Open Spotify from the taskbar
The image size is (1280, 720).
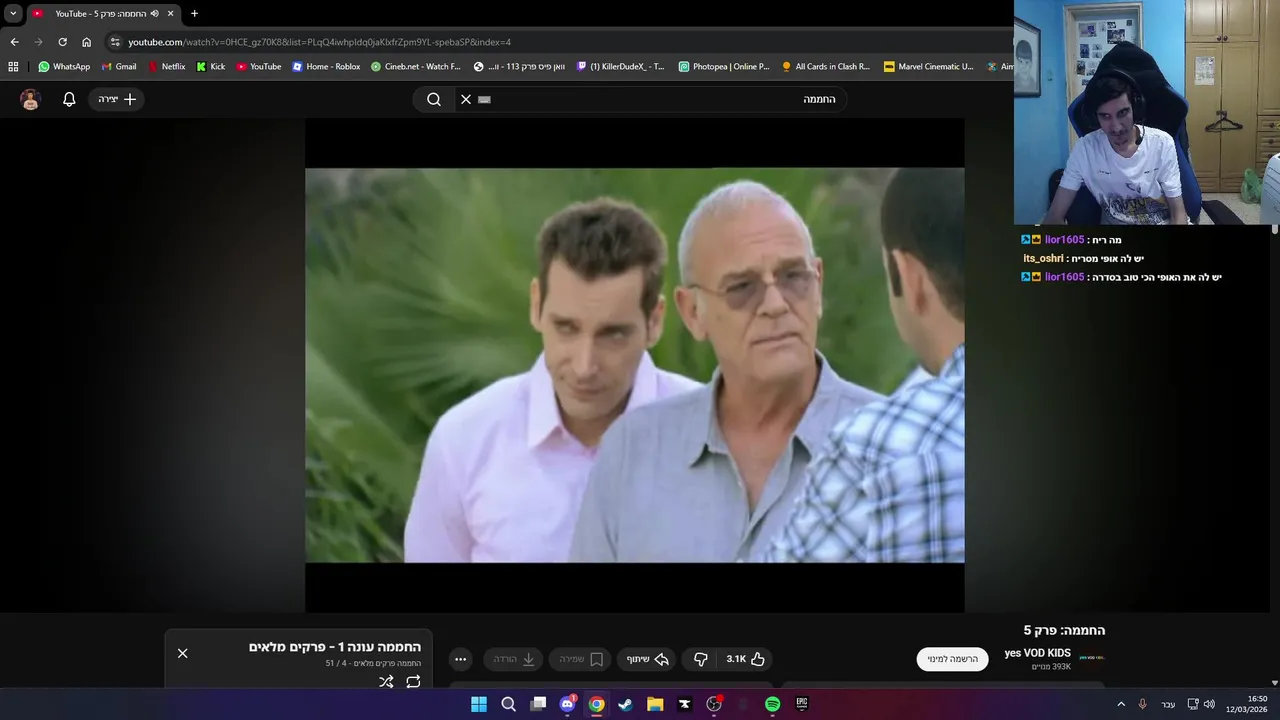click(x=772, y=704)
